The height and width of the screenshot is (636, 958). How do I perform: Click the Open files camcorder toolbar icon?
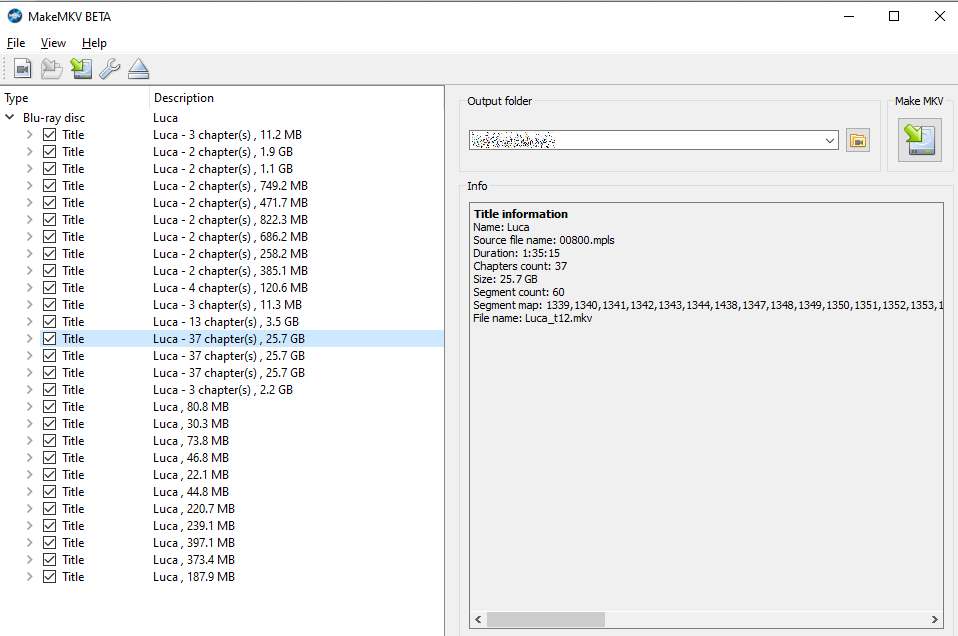[23, 69]
